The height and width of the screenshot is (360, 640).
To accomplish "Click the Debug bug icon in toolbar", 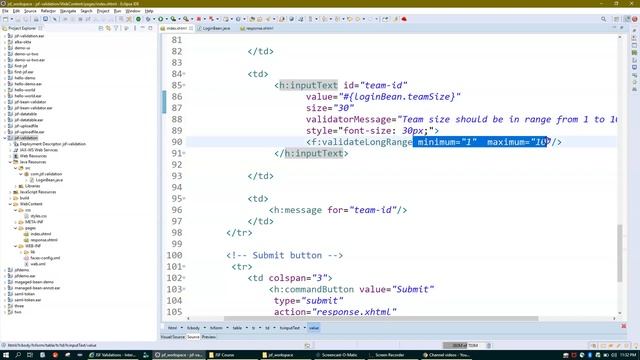I will click(x=148, y=19).
